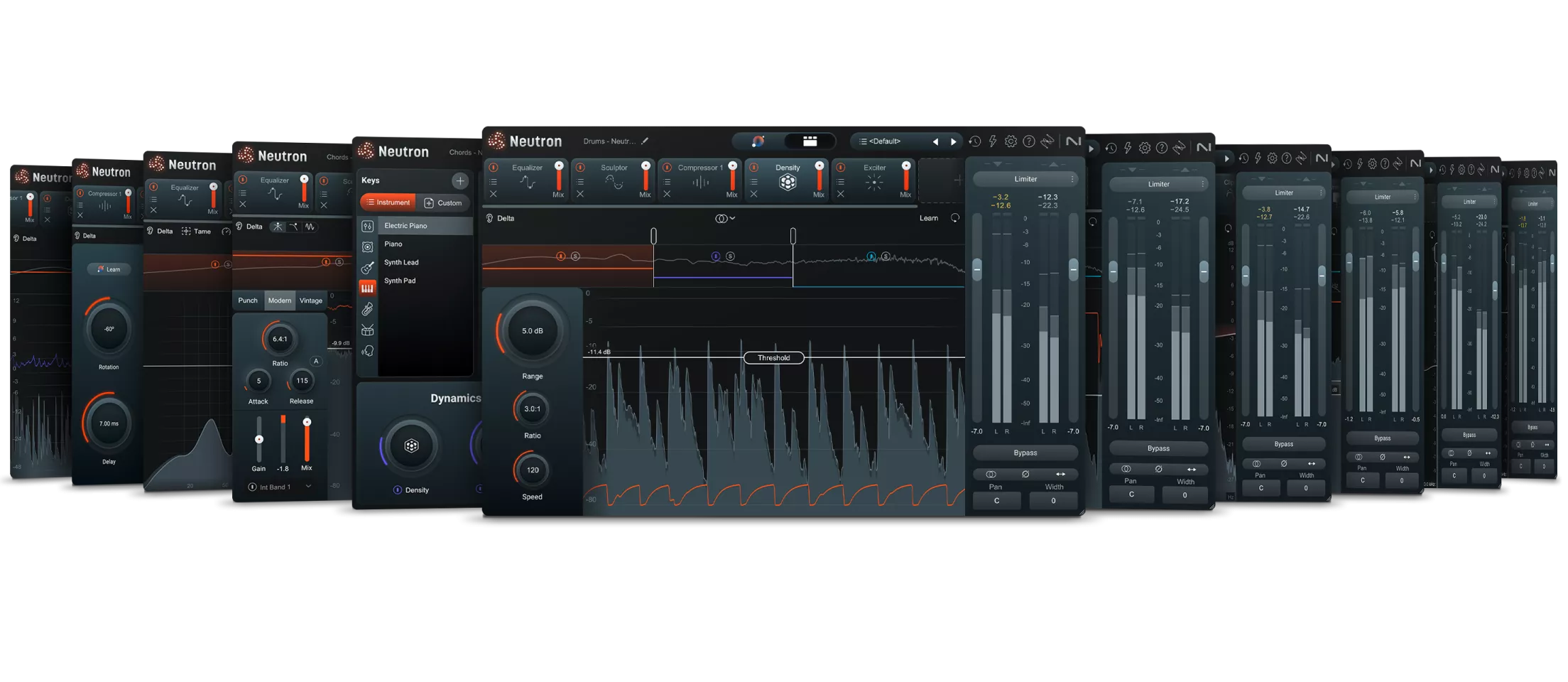This screenshot has width=1568, height=682.
Task: Select the Guitar instrument category icon
Action: 367,268
